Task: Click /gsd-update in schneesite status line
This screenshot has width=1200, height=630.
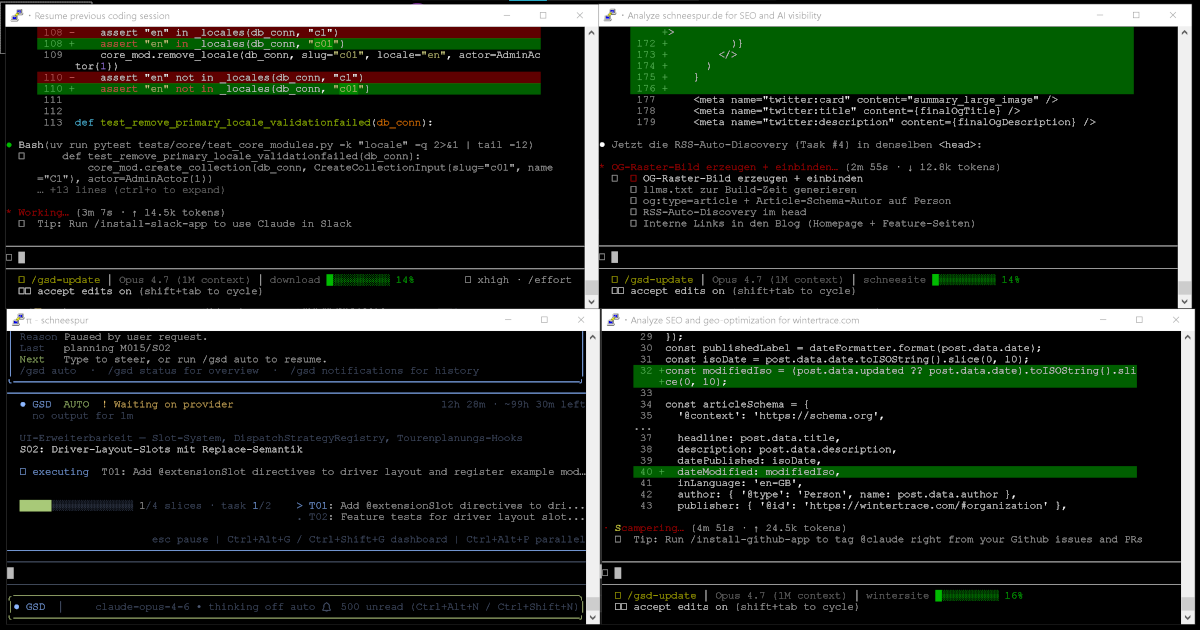Action: tap(661, 280)
